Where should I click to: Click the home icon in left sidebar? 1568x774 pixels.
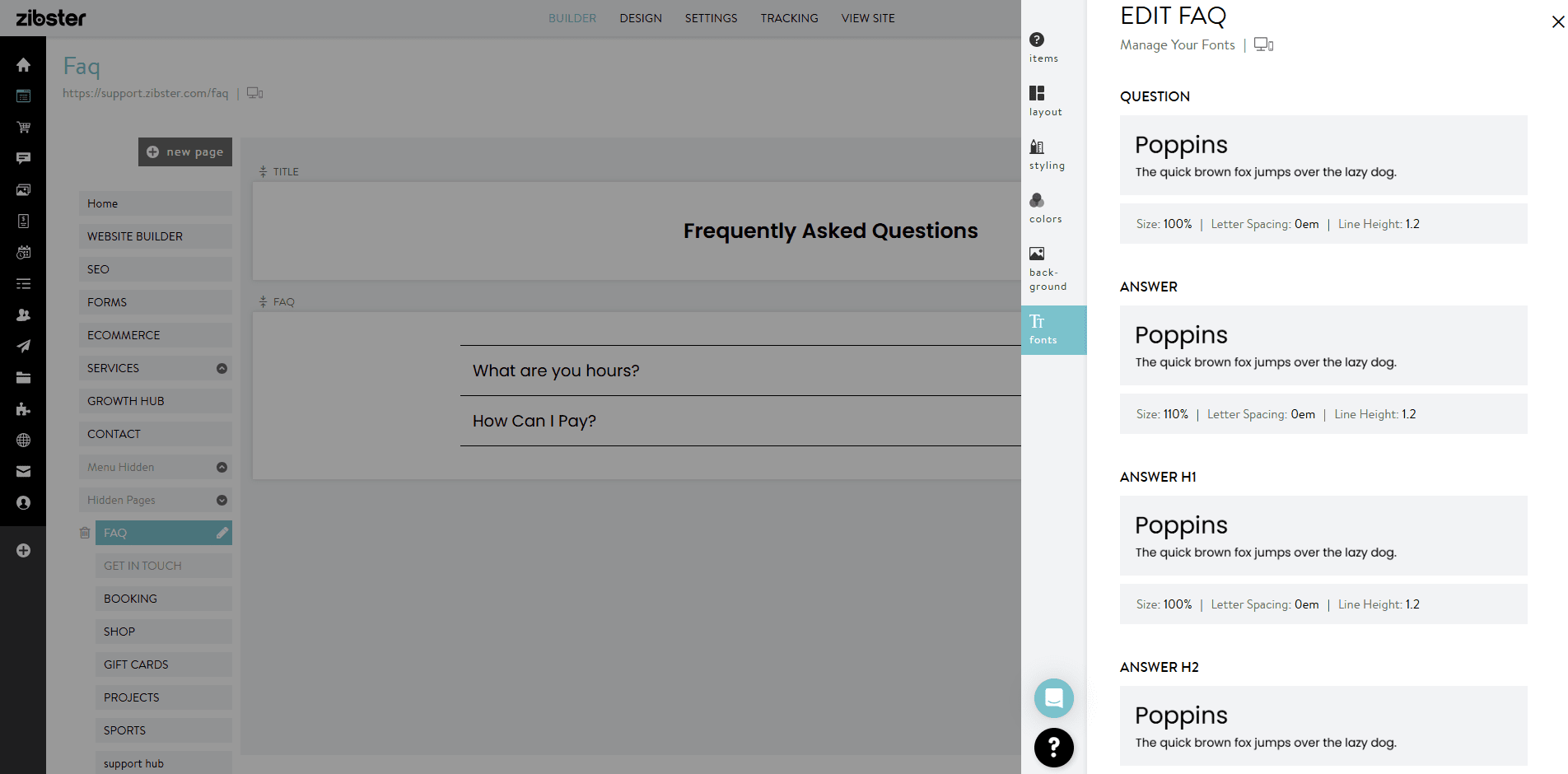pos(23,65)
